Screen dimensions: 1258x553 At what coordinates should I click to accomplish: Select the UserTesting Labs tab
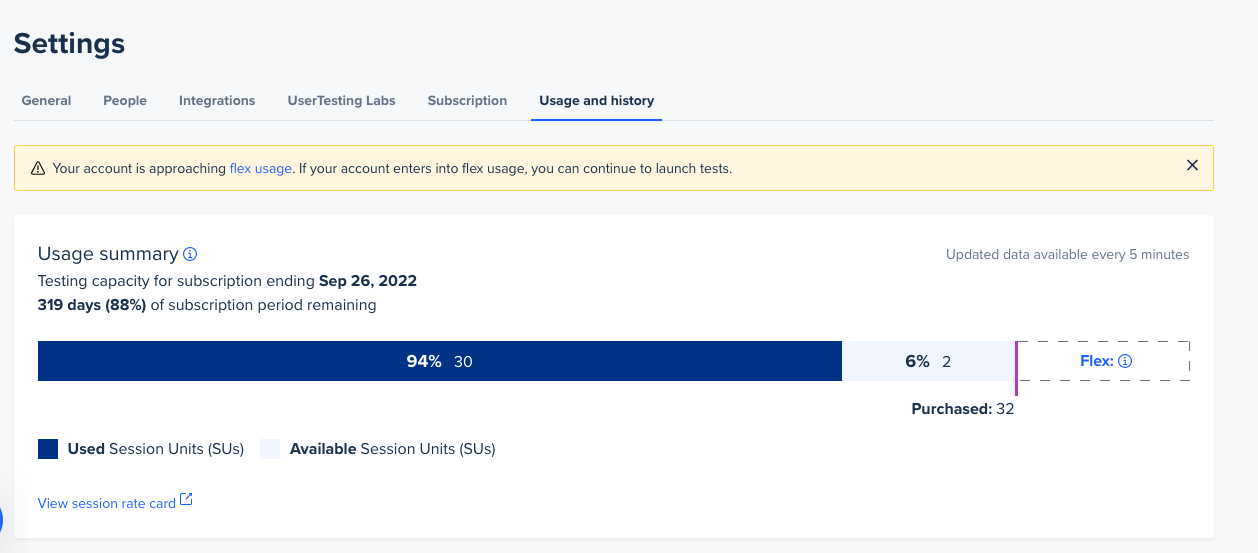[x=341, y=100]
